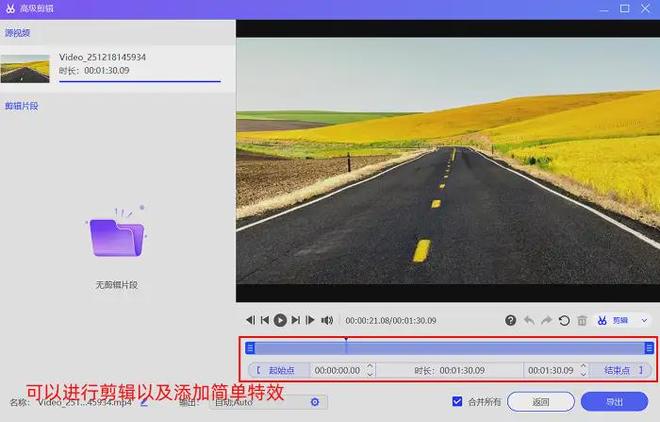Delete clip using trash icon
Screen dimensions: 660x422
(582, 320)
